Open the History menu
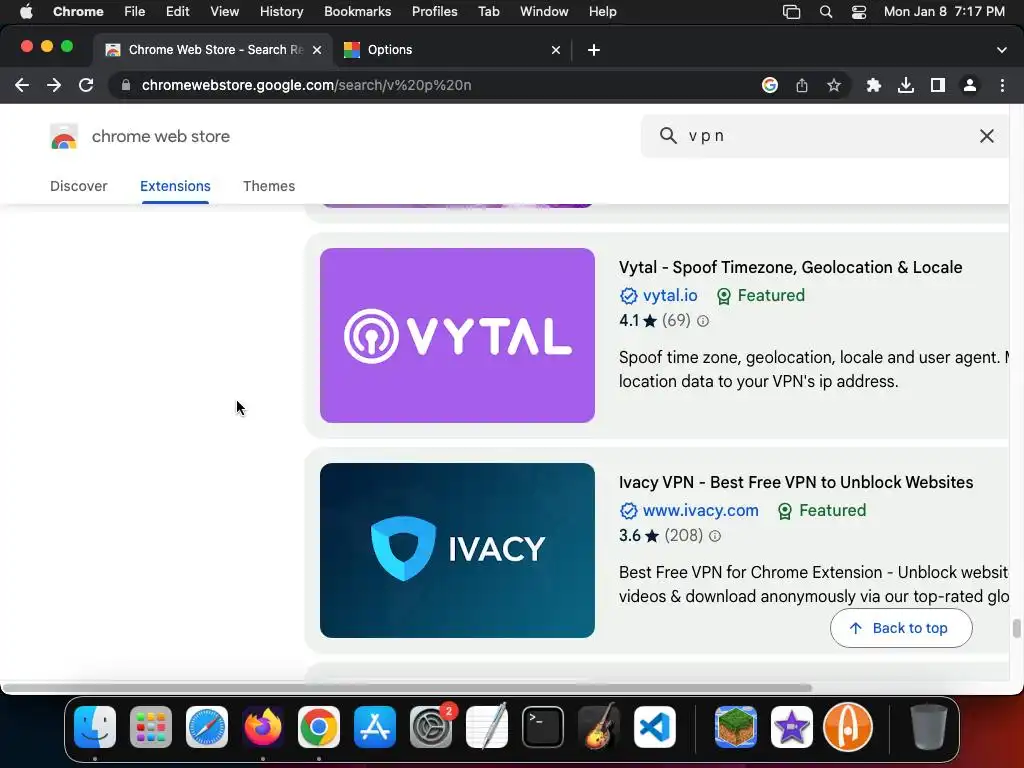The width and height of the screenshot is (1024, 768). pyautogui.click(x=281, y=12)
